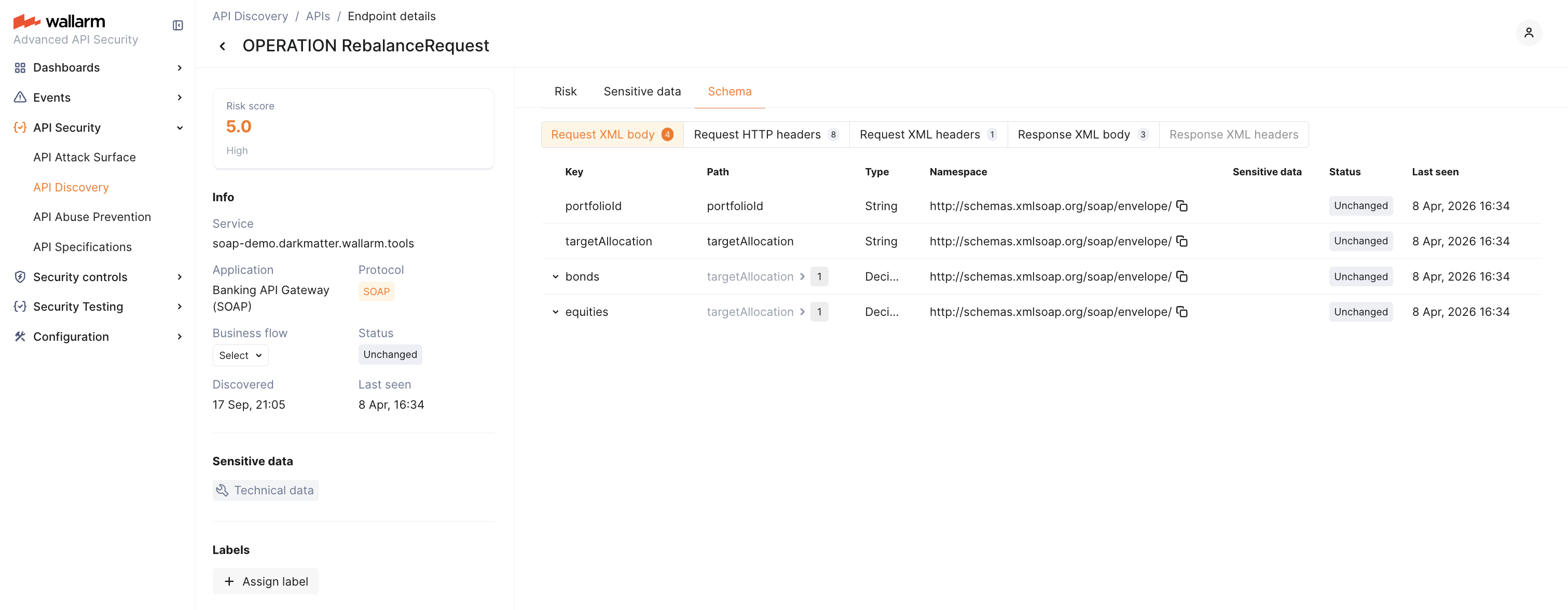Viewport: 1568px width, 610px height.
Task: Click the Configuration wrench icon
Action: point(20,336)
